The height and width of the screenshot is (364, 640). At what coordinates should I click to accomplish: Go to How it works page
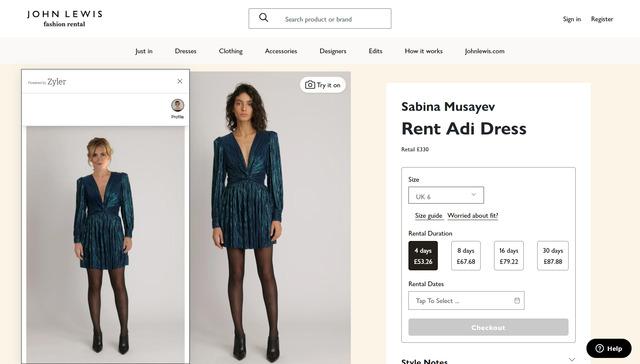pyautogui.click(x=423, y=51)
